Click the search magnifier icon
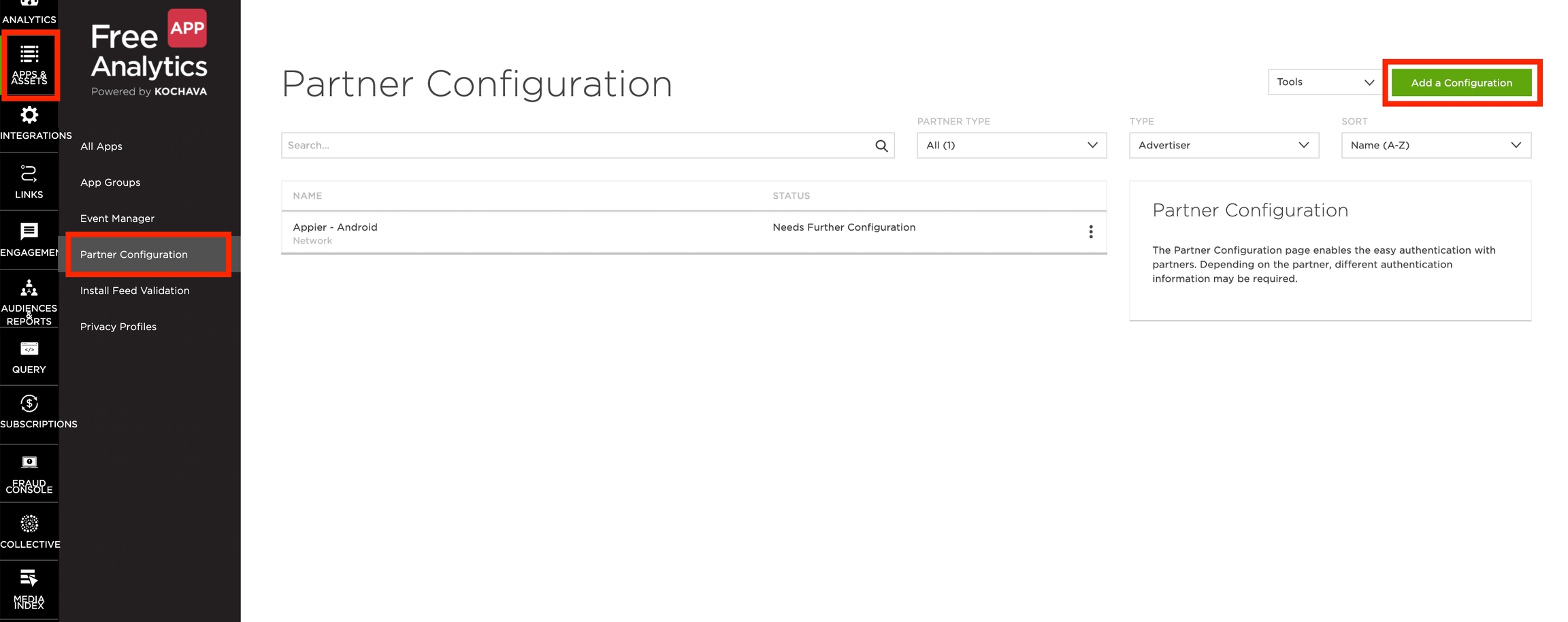The image size is (1568, 622). click(x=881, y=146)
